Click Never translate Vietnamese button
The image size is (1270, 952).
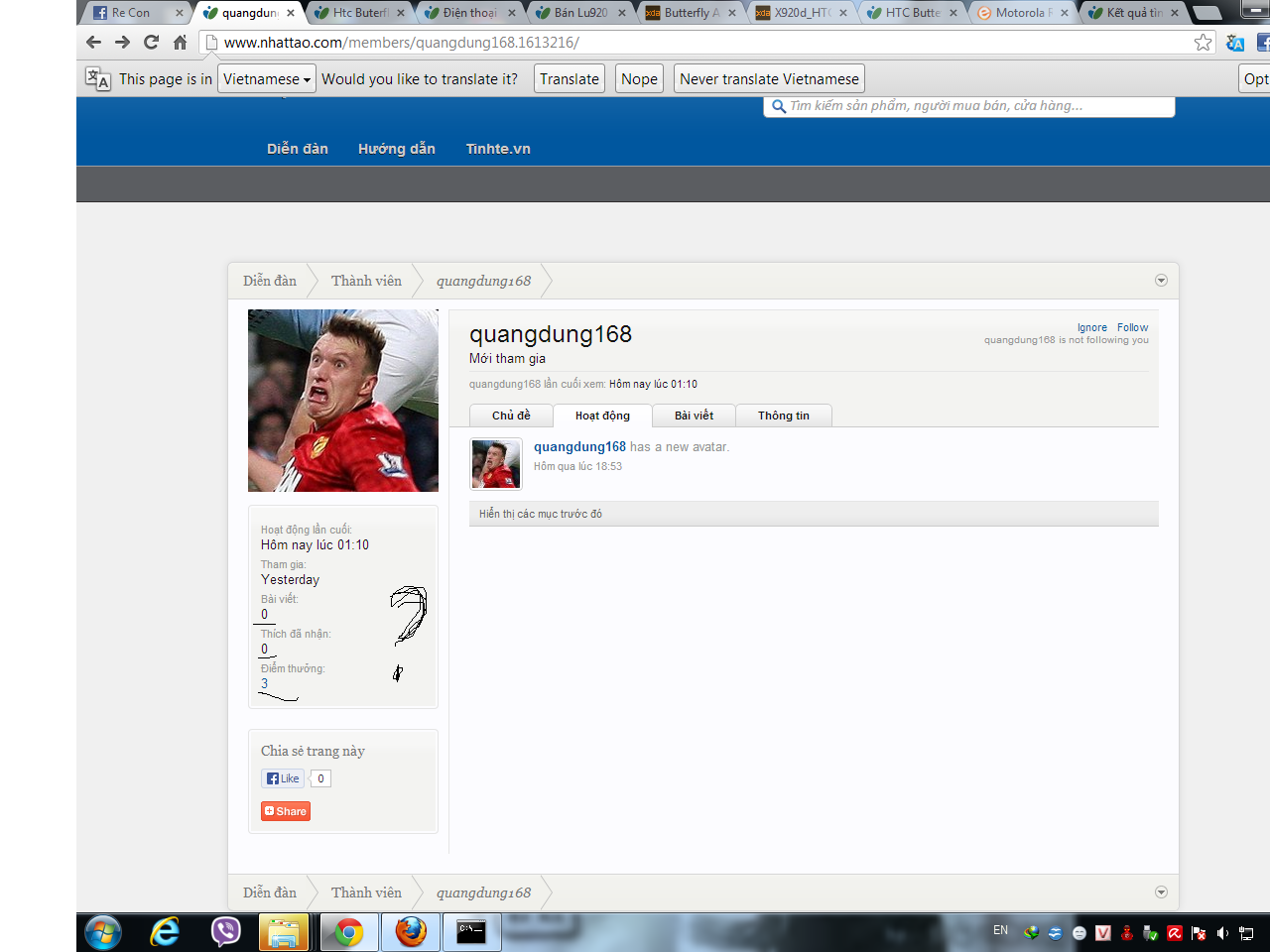pos(769,79)
